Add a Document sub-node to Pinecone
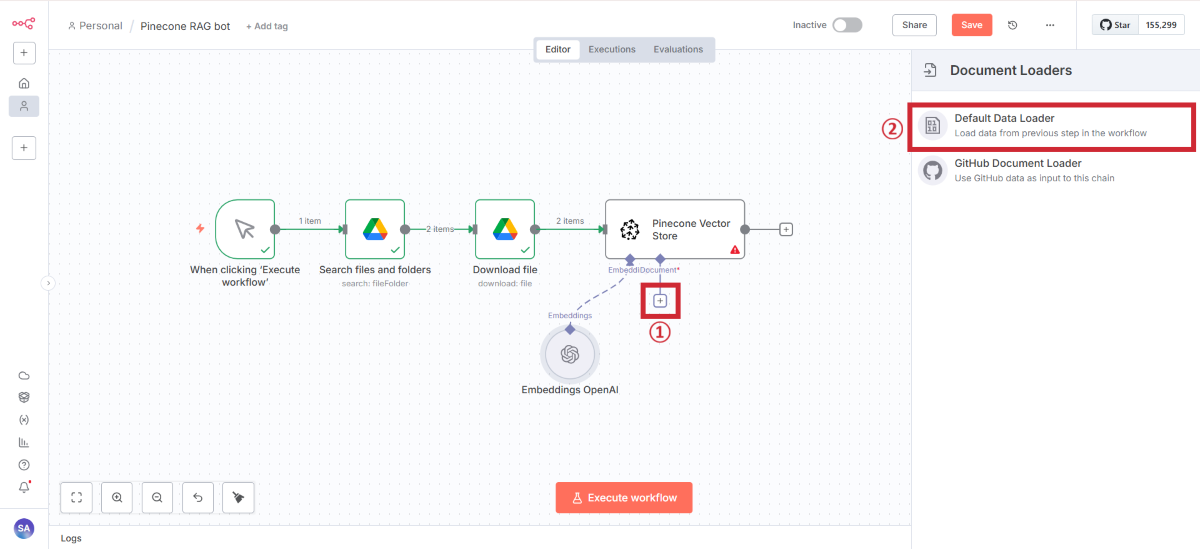 coord(660,301)
